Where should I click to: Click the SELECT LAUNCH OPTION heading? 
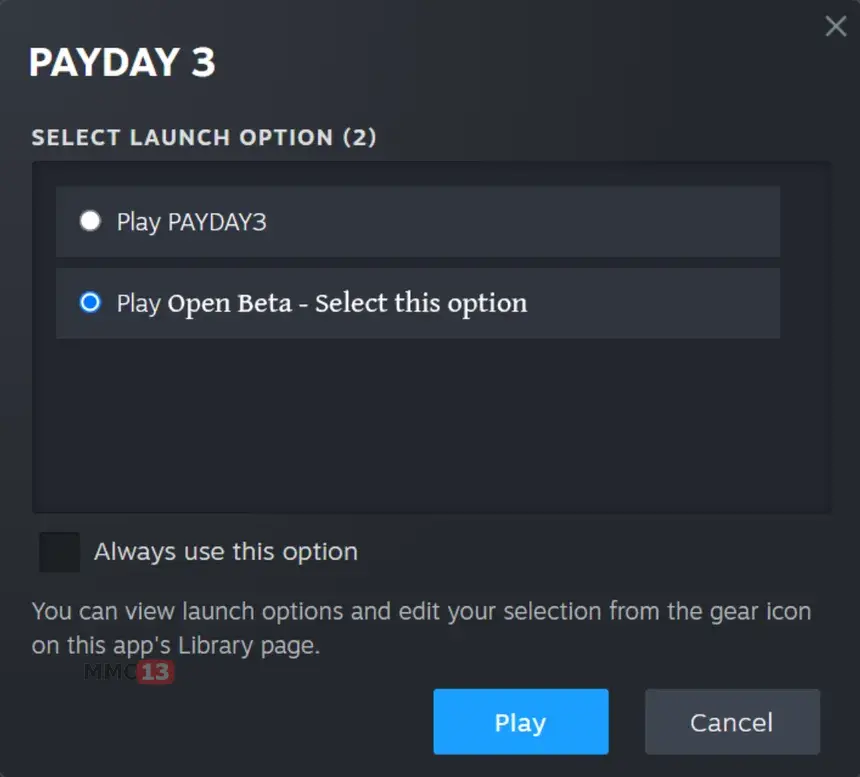click(x=182, y=138)
